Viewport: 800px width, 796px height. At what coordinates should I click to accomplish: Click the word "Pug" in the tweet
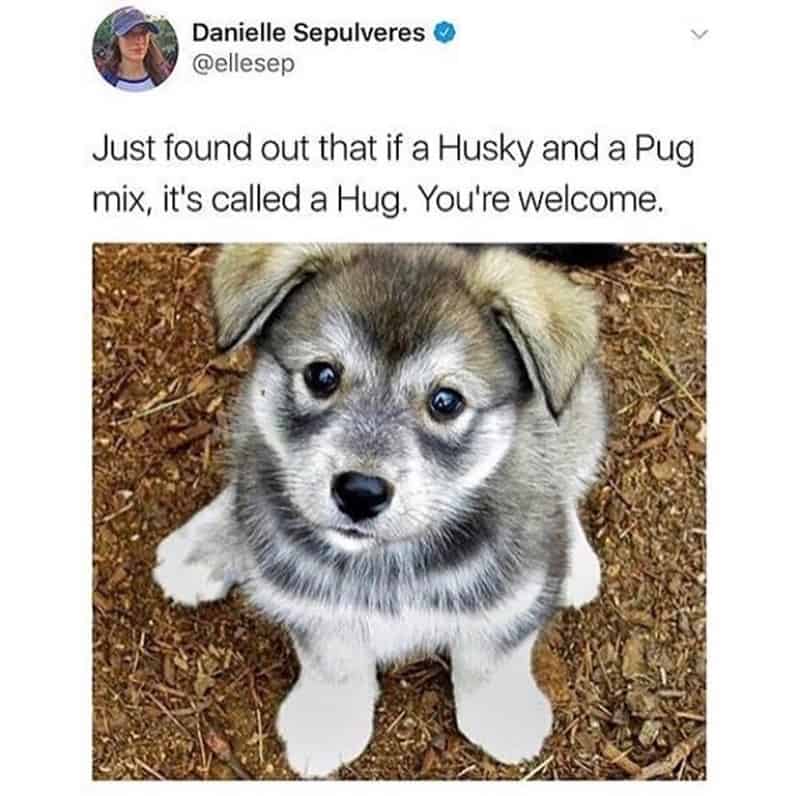click(664, 150)
